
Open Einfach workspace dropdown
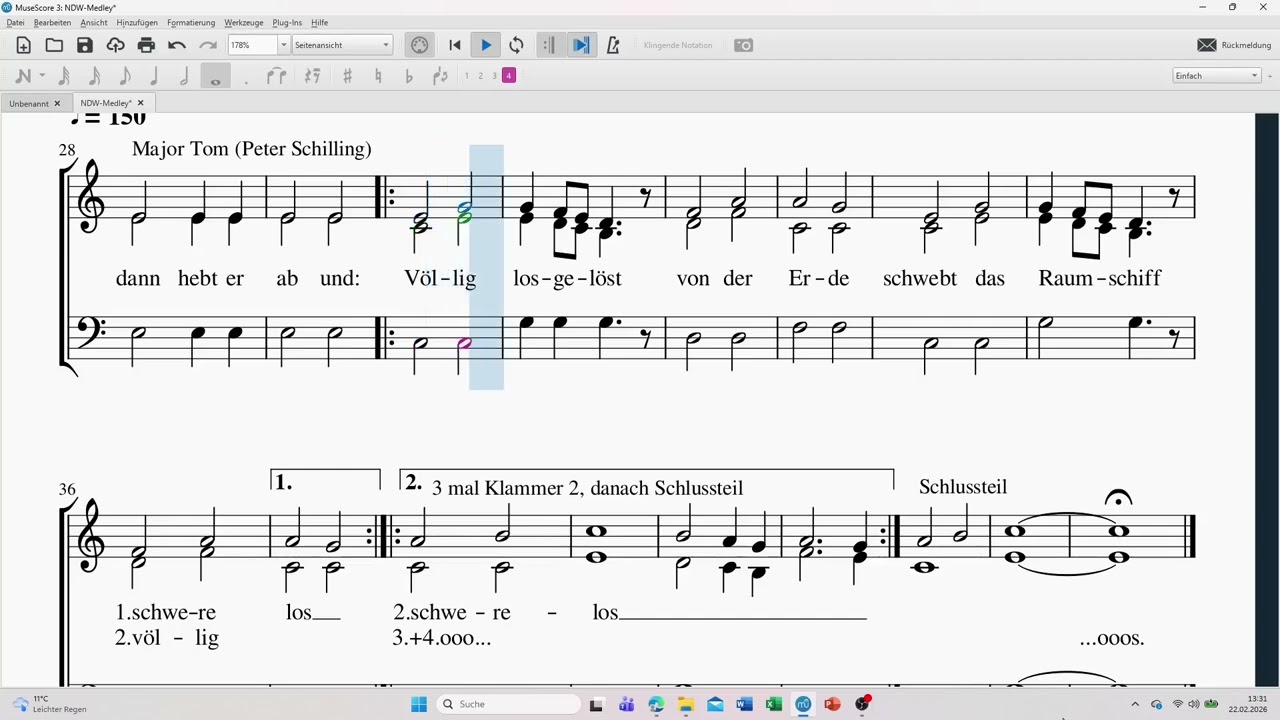(1217, 76)
